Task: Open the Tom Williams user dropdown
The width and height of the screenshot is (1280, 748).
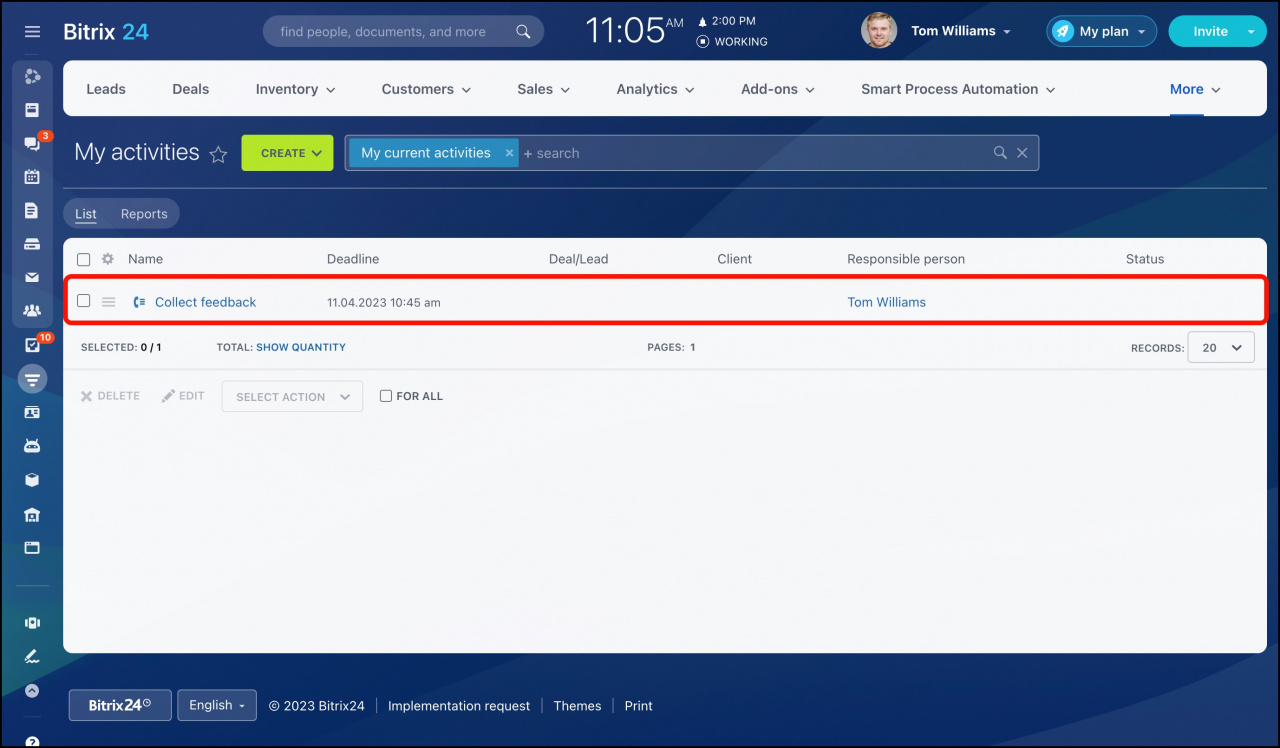Action: pos(961,31)
